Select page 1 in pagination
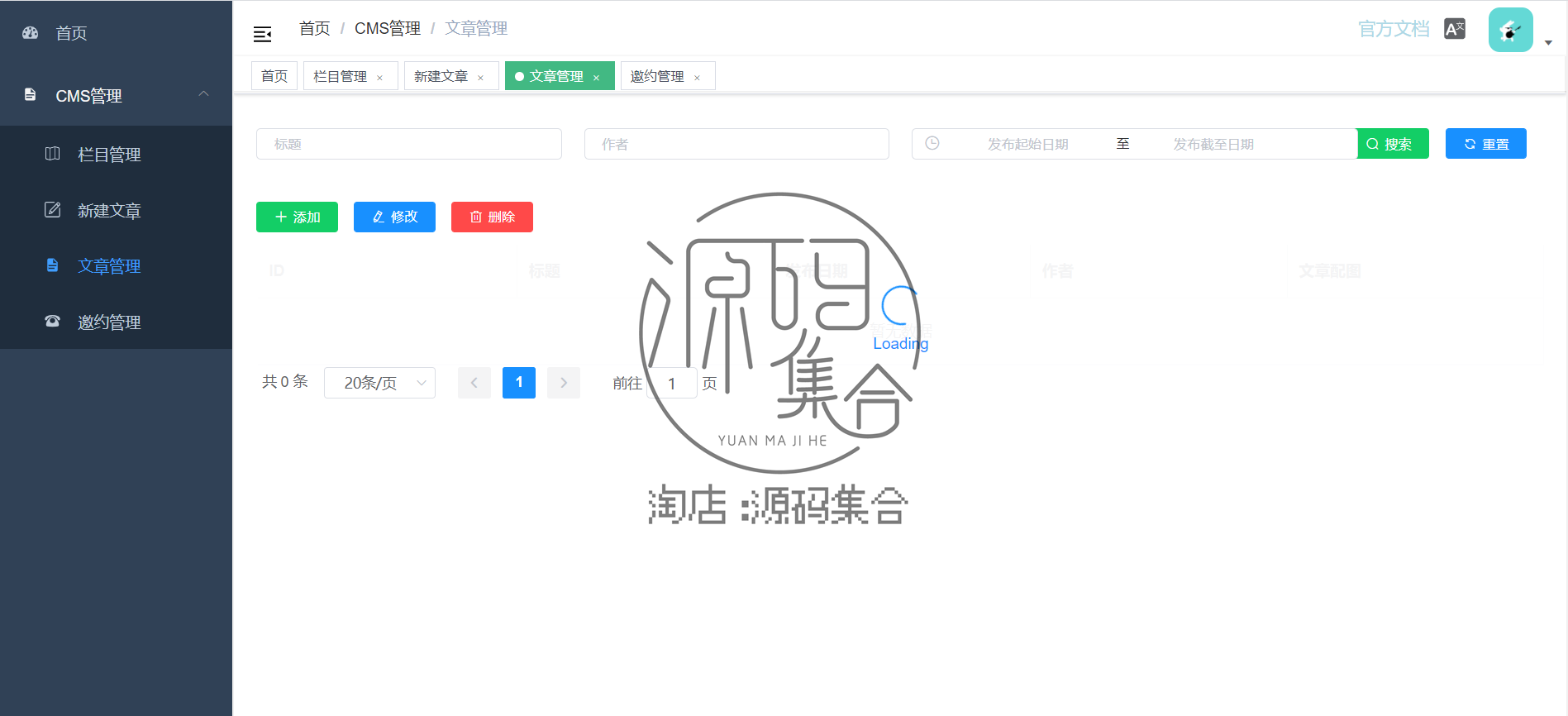Image resolution: width=1568 pixels, height=716 pixels. pyautogui.click(x=519, y=383)
